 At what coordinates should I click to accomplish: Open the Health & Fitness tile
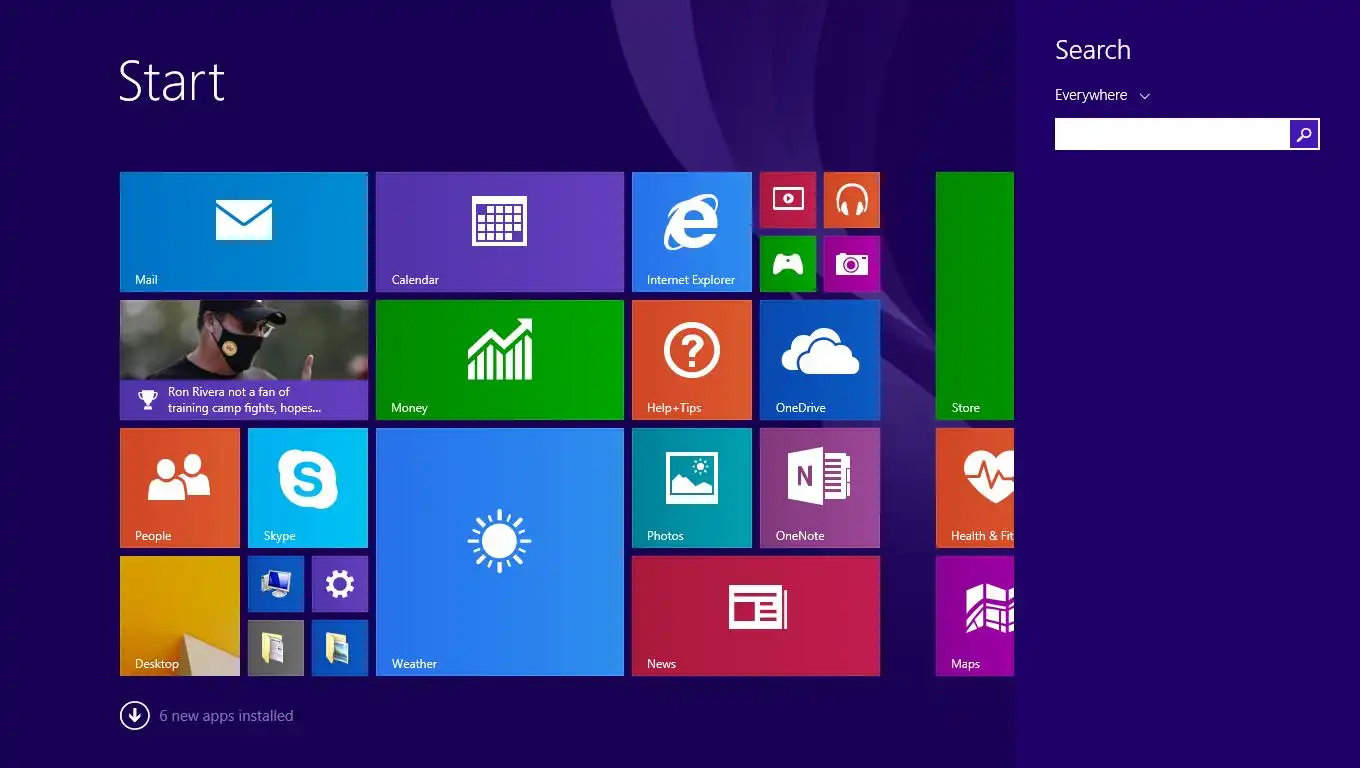[975, 488]
